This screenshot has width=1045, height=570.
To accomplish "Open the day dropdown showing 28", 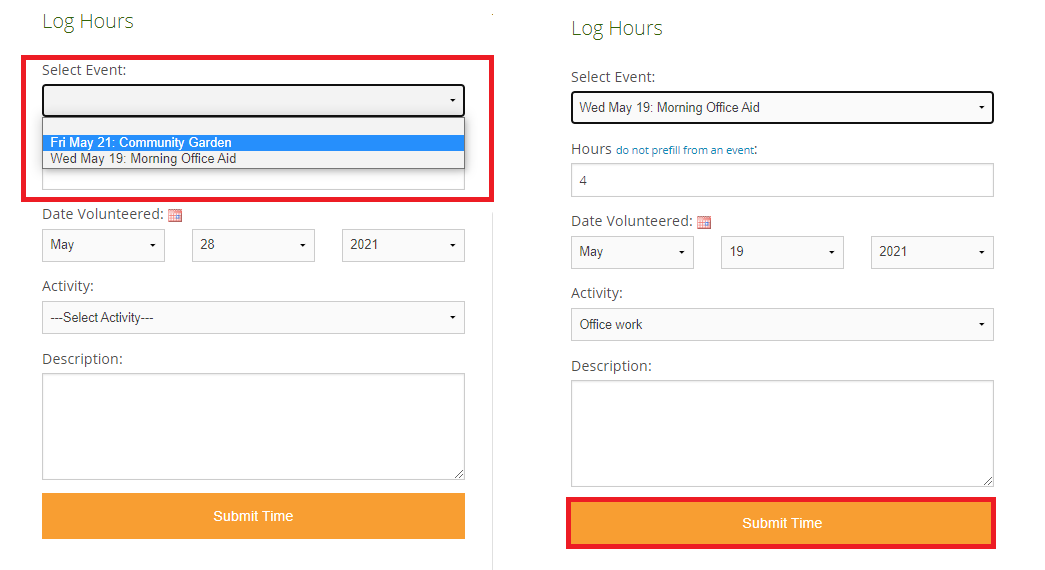I will [253, 245].
